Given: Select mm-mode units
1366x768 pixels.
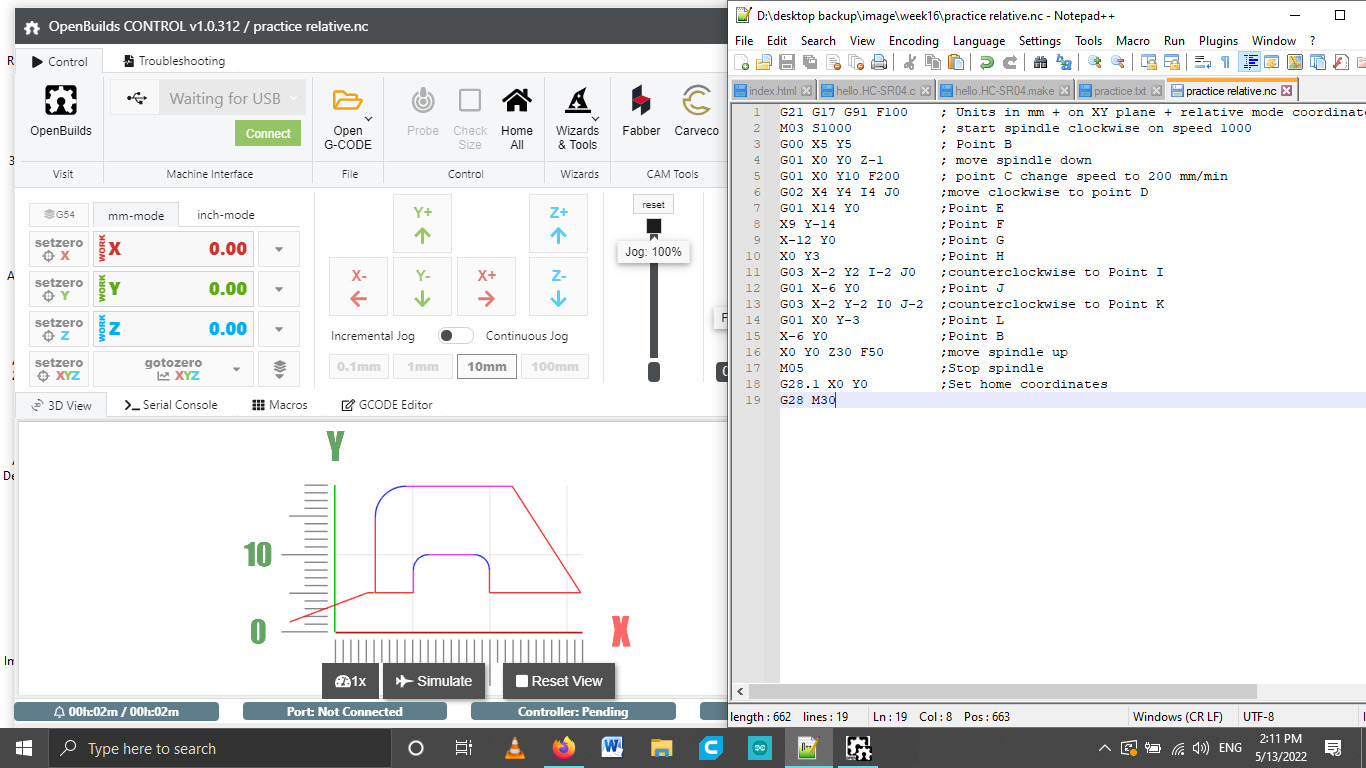Looking at the screenshot, I should [136, 214].
